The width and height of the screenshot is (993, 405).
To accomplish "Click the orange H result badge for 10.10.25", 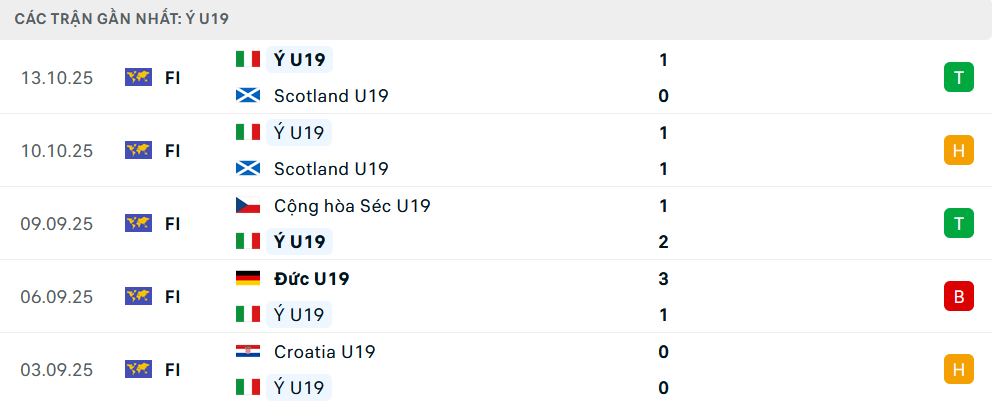I will (958, 150).
